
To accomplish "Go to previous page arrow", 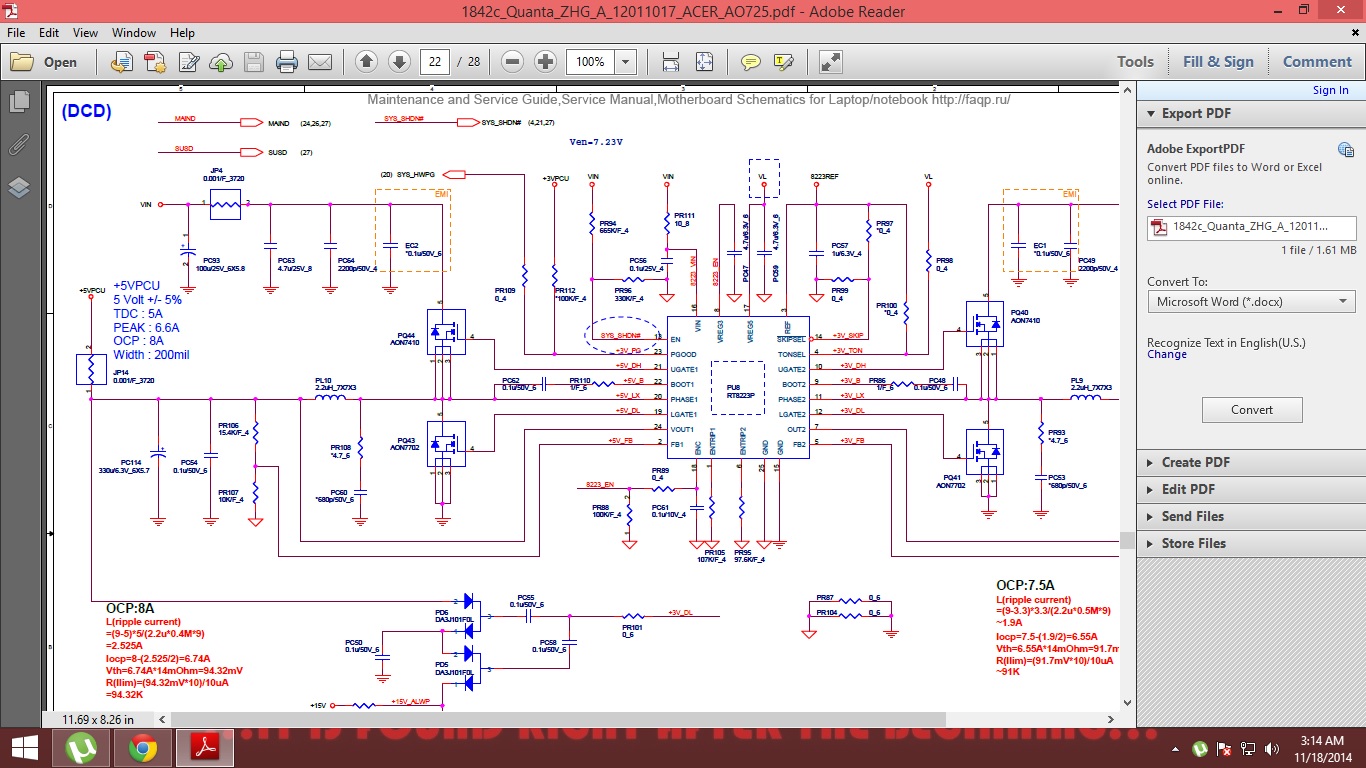I will [x=366, y=62].
